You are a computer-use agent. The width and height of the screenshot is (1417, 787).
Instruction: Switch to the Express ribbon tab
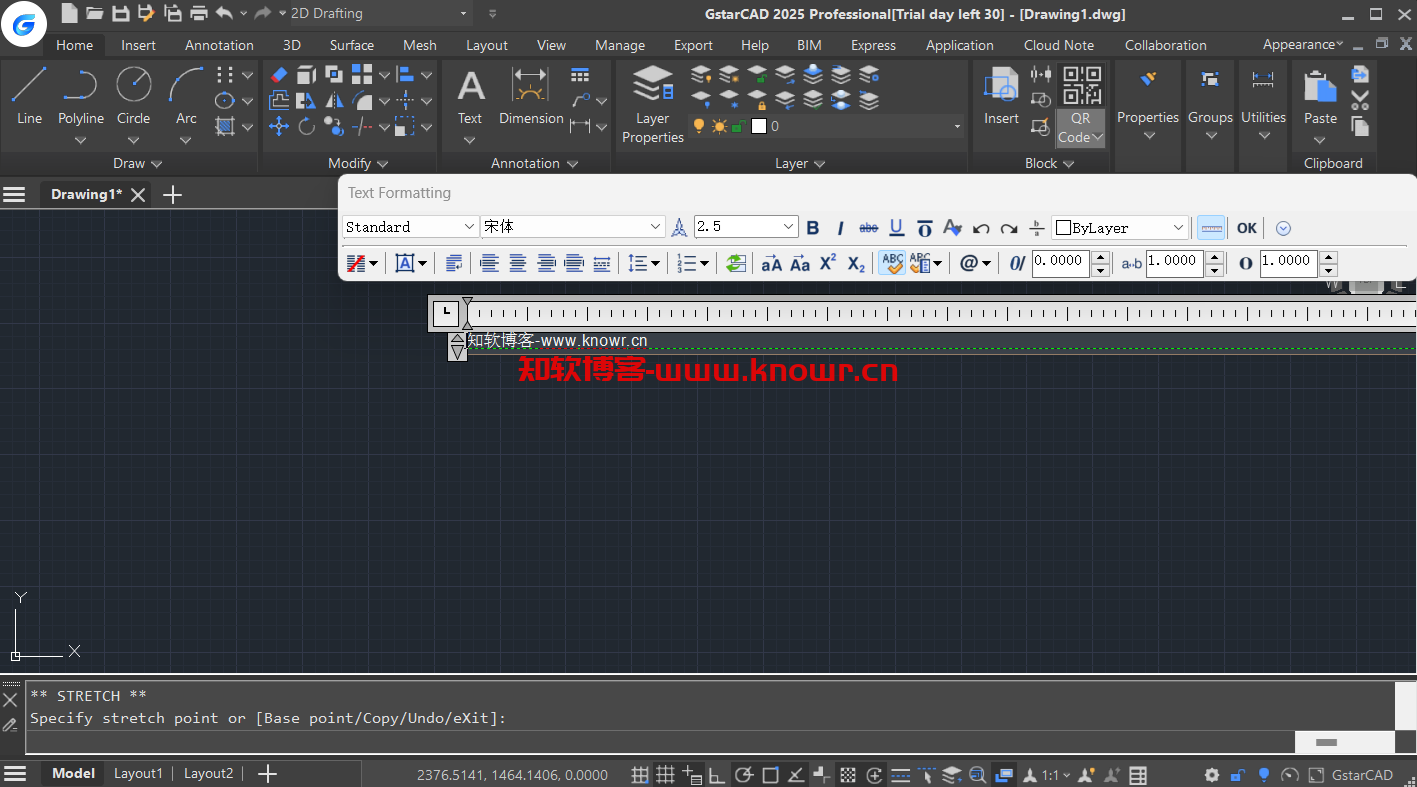click(873, 45)
